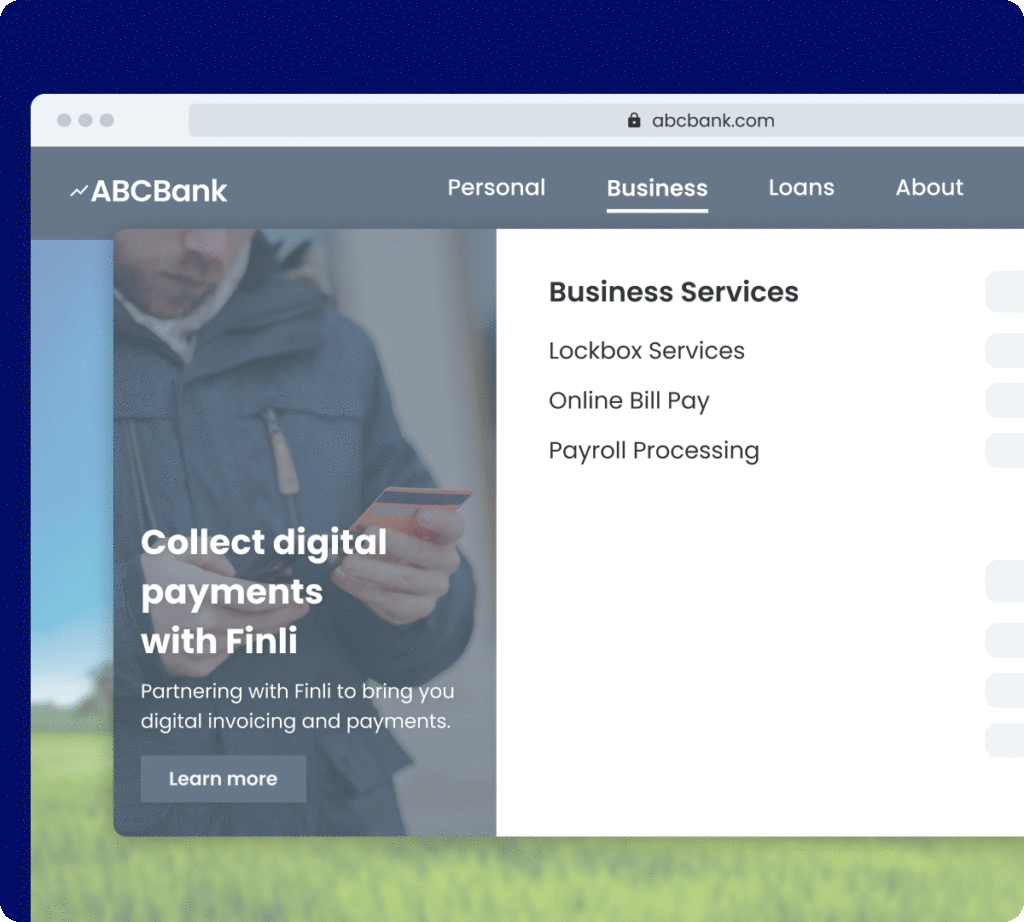The image size is (1024, 922).
Task: Open Payroll Processing link
Action: tap(654, 451)
